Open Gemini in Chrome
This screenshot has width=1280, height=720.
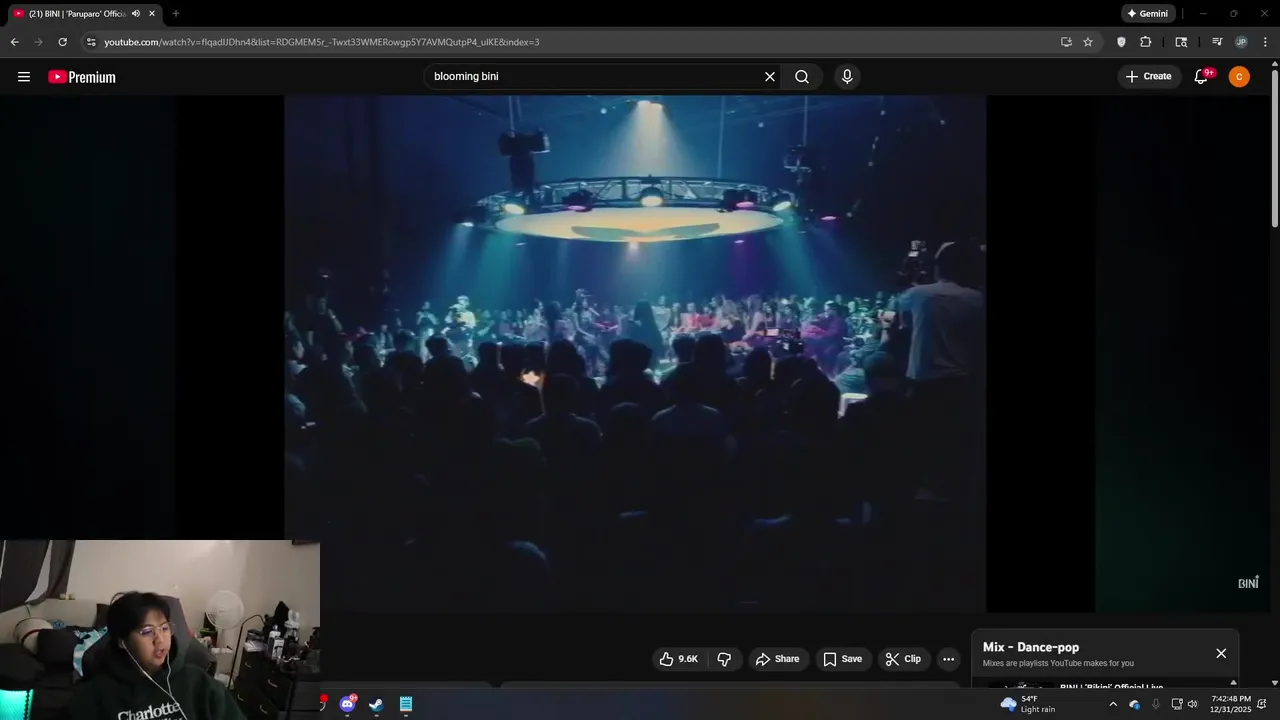pyautogui.click(x=1148, y=14)
